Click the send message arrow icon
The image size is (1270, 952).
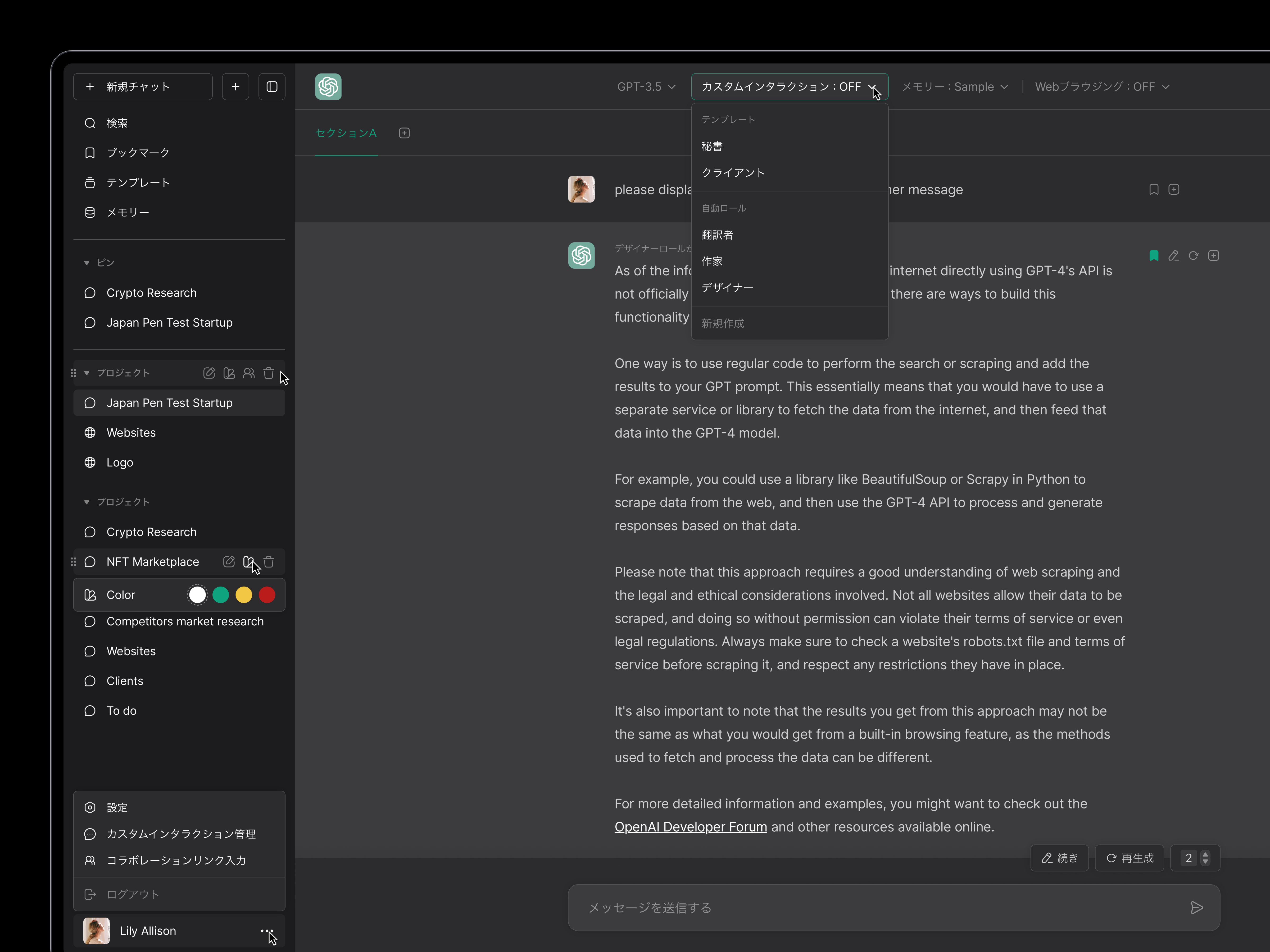tap(1196, 907)
